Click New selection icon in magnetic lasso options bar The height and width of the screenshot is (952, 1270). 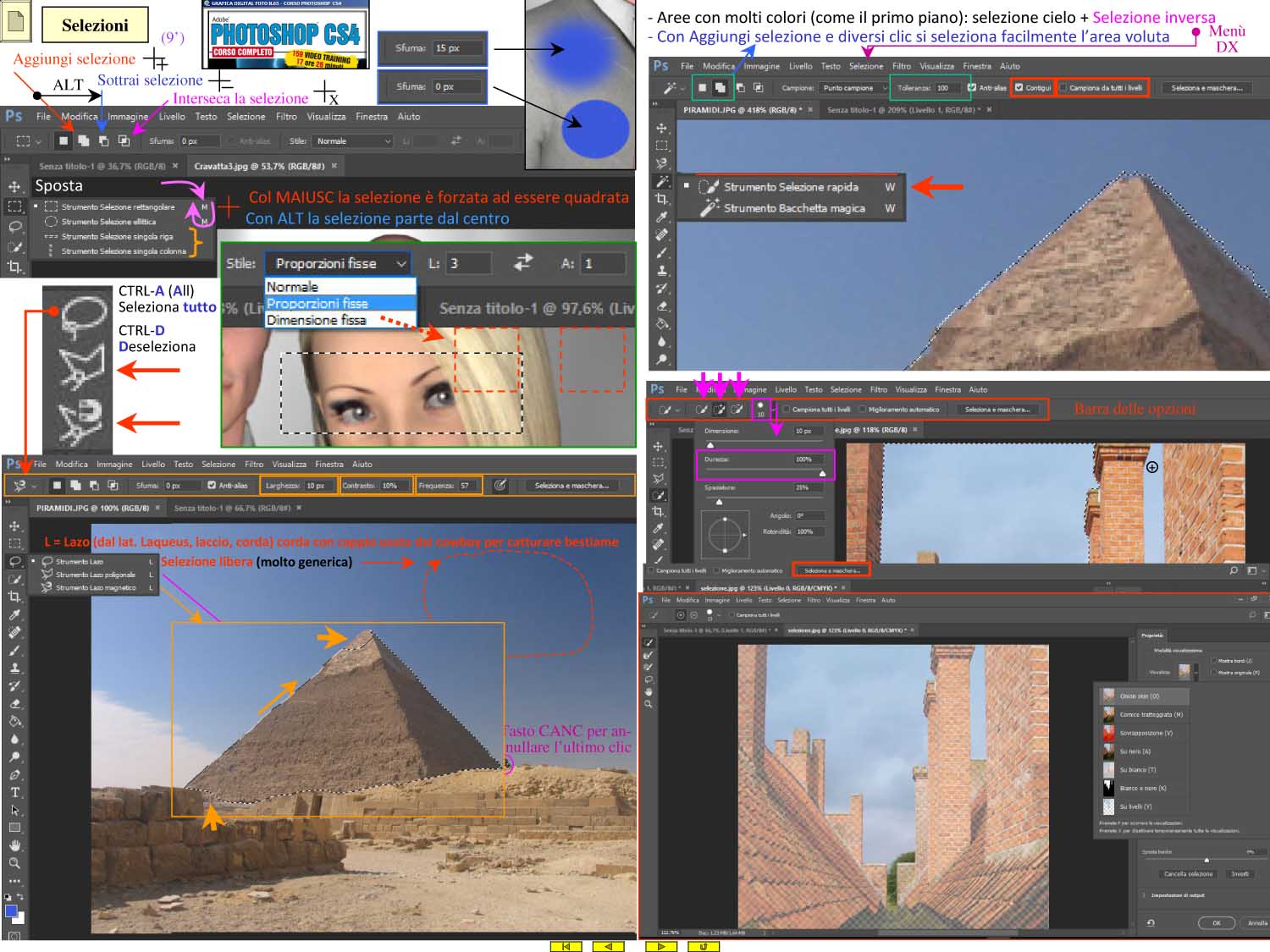click(56, 486)
